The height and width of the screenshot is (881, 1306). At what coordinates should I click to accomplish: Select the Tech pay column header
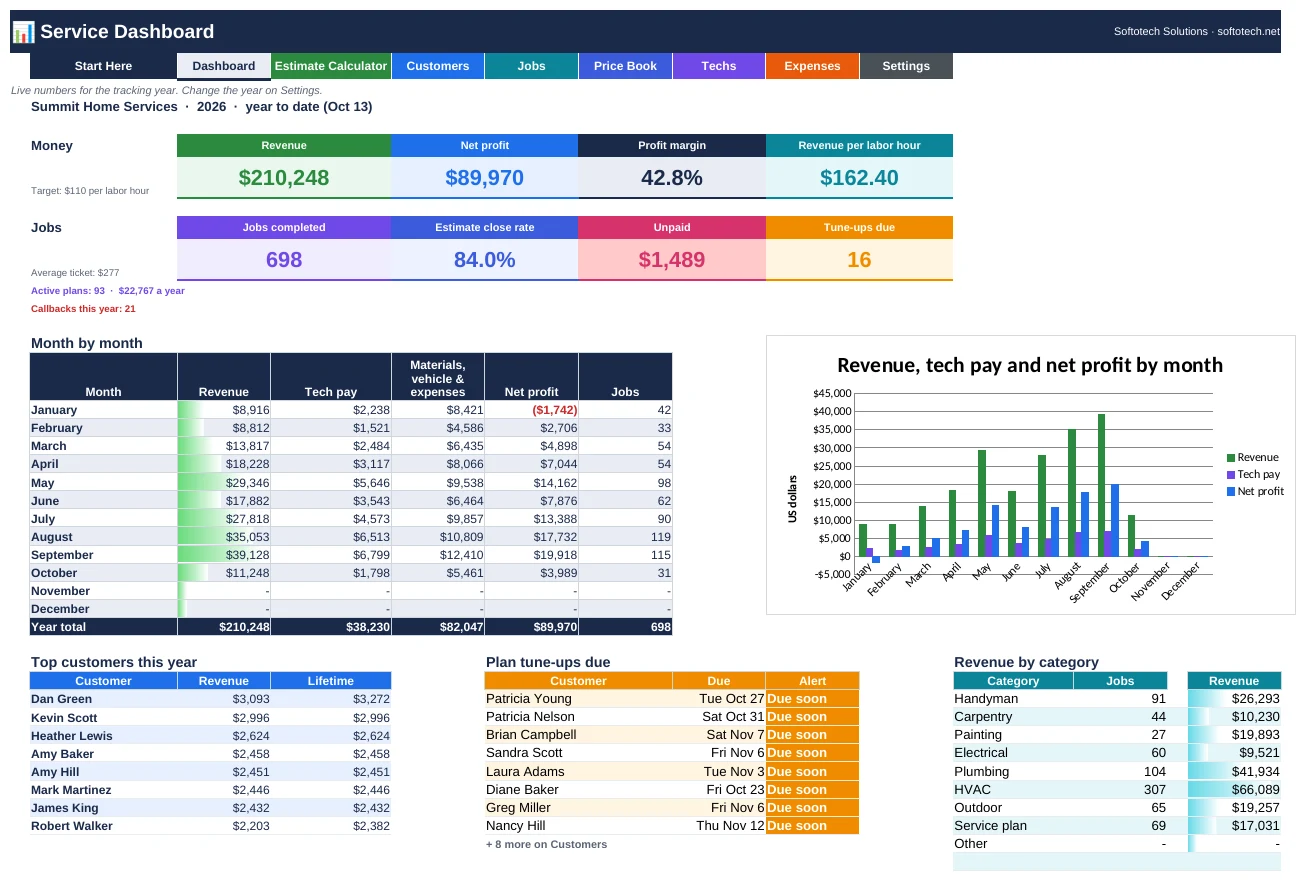tap(331, 377)
